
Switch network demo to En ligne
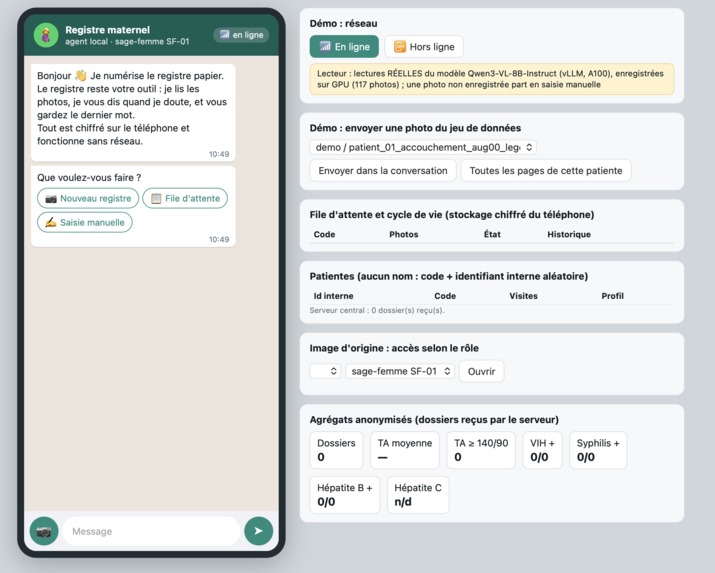344,46
